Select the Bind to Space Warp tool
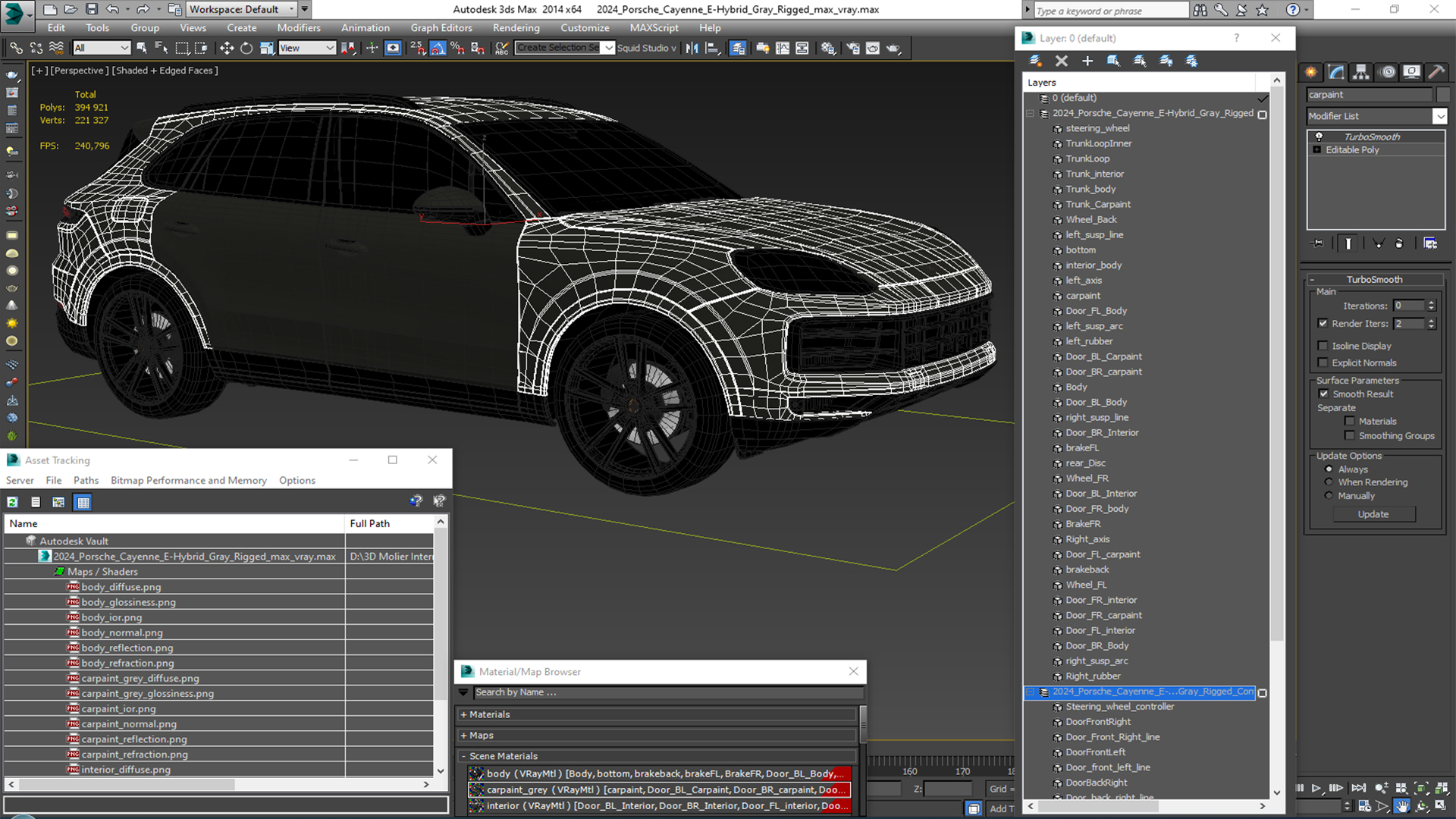This screenshot has width=1456, height=819. click(x=56, y=48)
